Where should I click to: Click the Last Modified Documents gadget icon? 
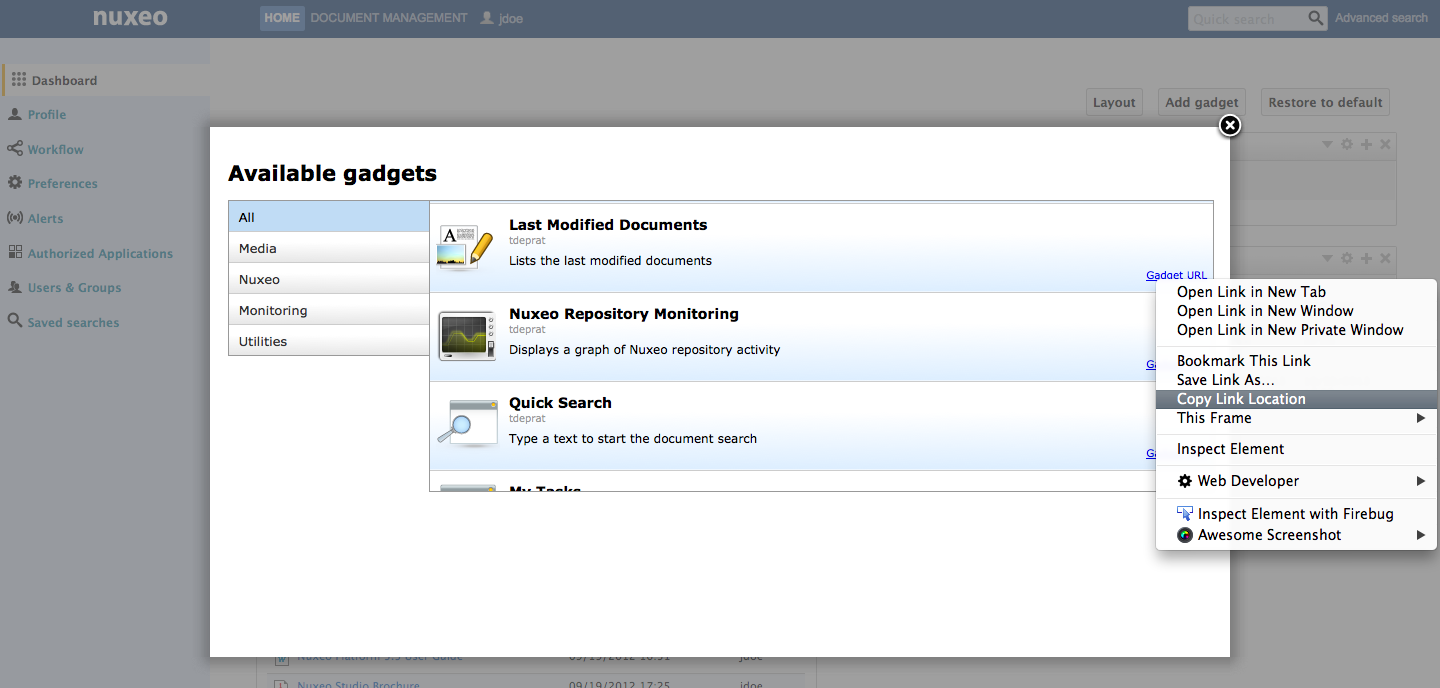coord(466,247)
